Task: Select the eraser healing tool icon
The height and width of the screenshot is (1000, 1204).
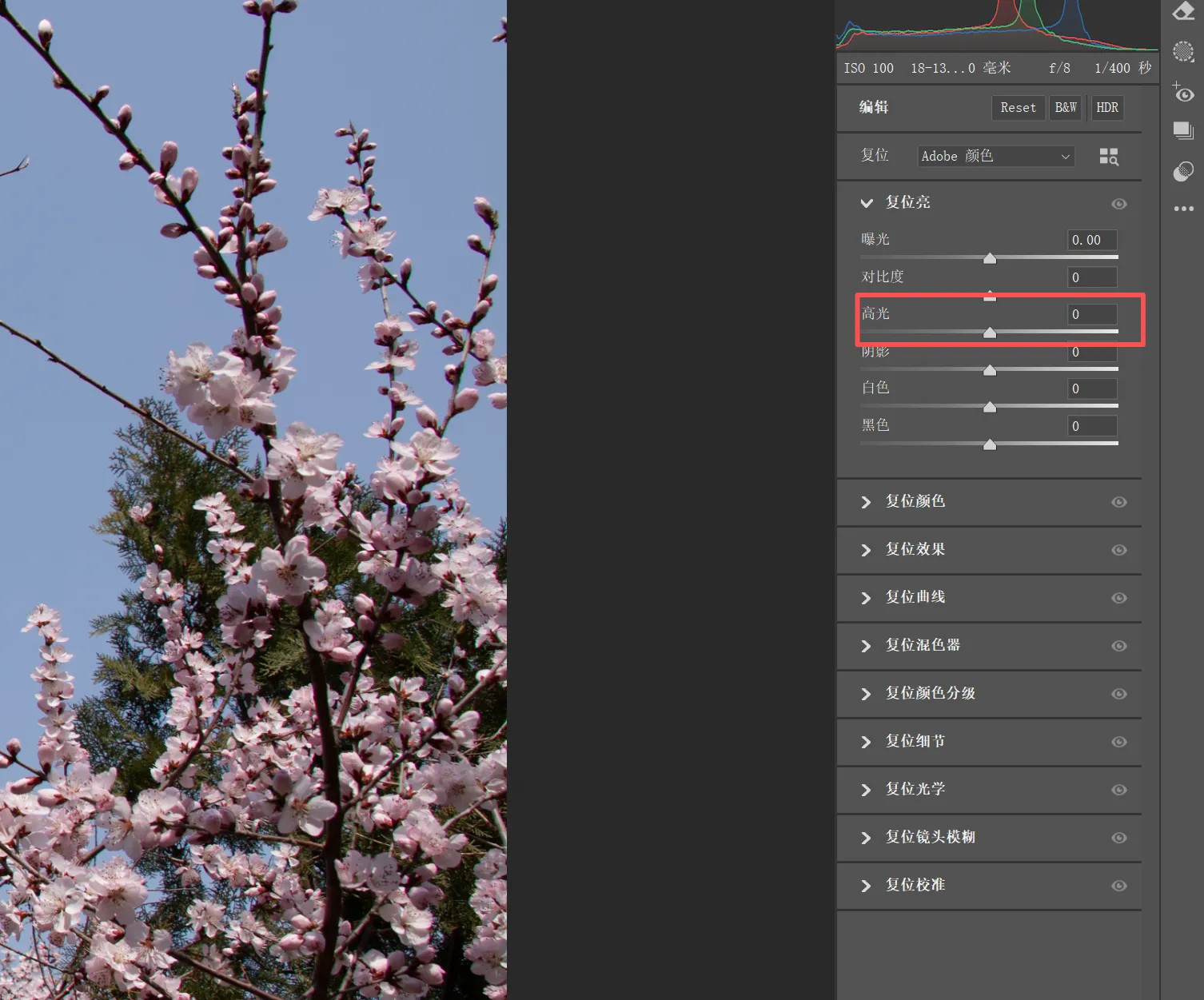Action: [x=1183, y=10]
